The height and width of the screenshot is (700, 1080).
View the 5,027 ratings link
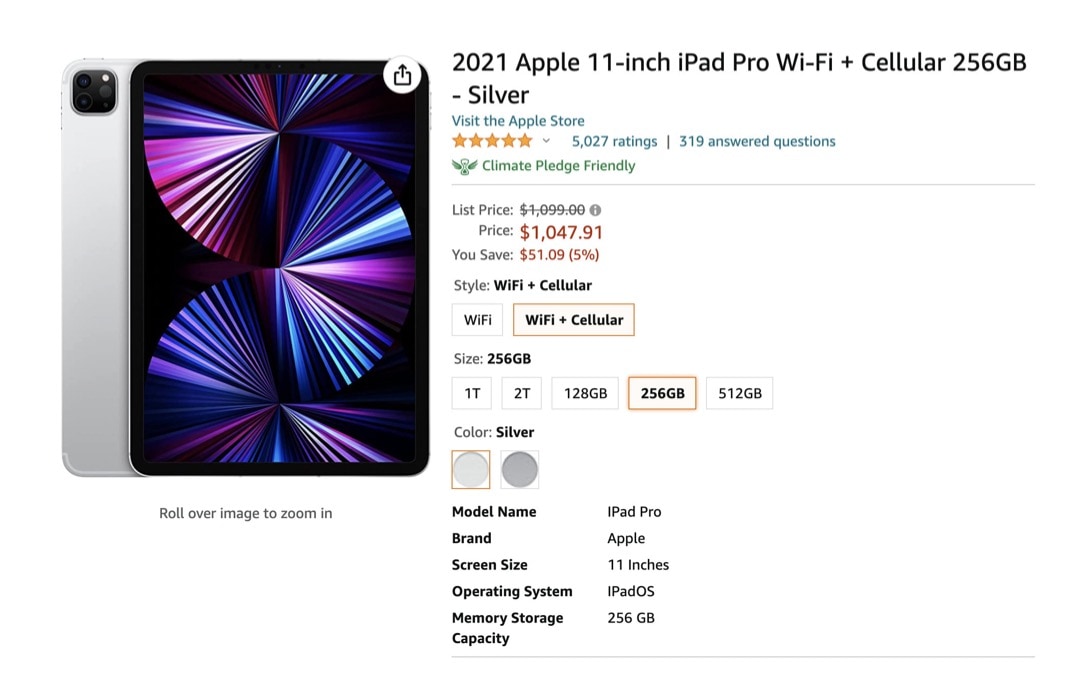click(x=613, y=141)
